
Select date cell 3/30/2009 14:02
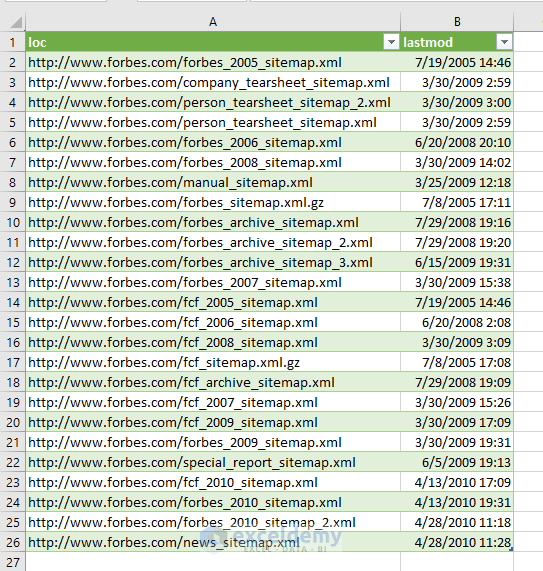coord(457,162)
